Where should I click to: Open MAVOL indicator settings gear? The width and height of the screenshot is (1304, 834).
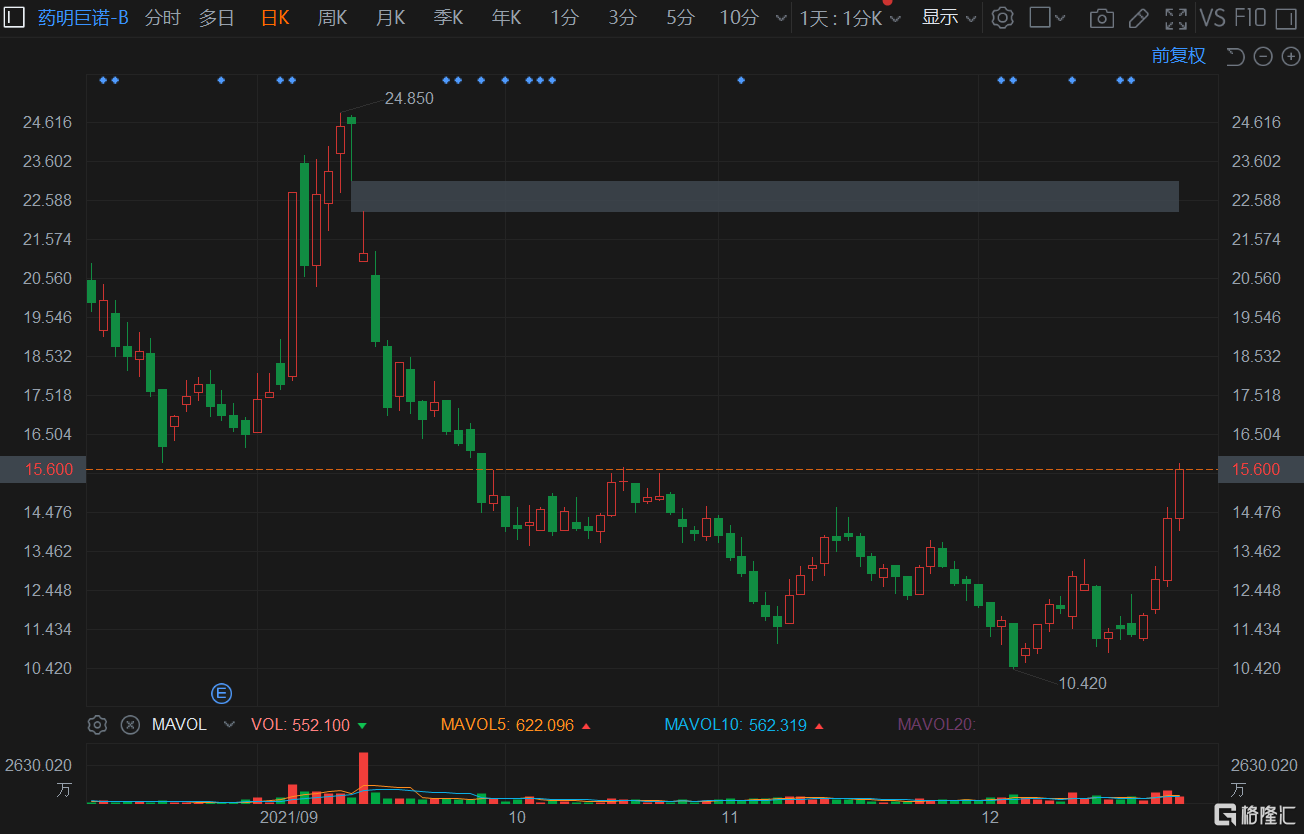(97, 725)
